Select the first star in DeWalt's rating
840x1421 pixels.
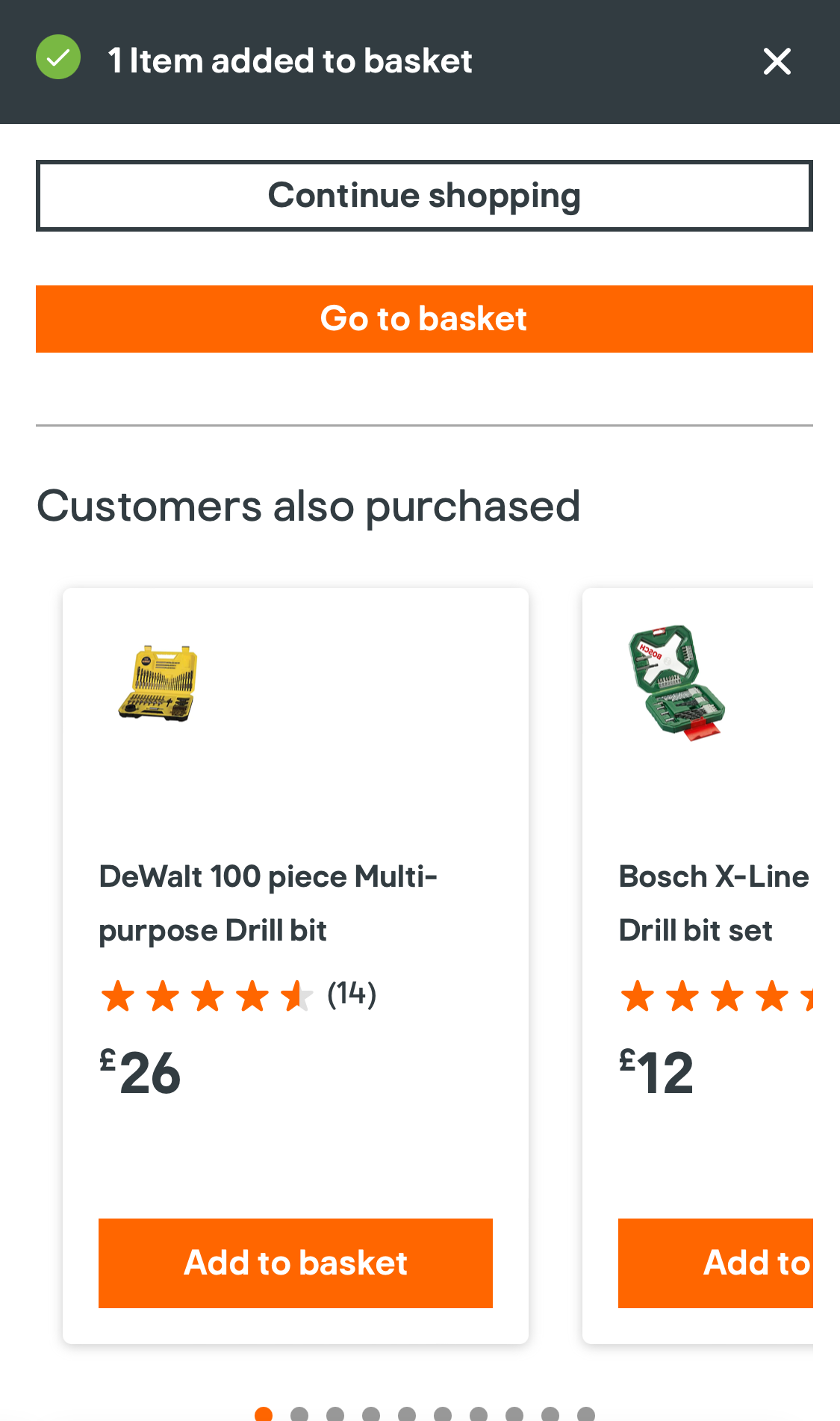[119, 995]
